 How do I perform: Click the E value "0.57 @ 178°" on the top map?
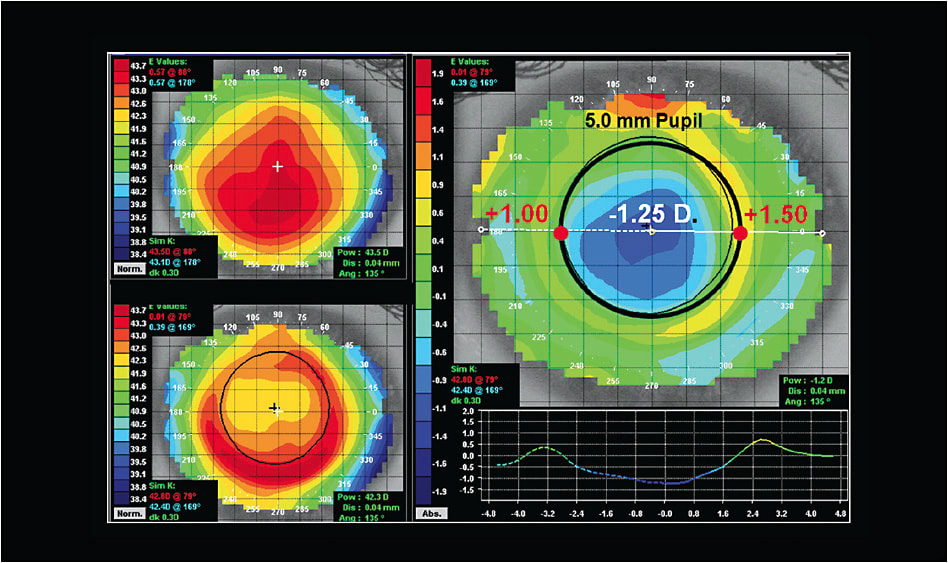click(172, 82)
